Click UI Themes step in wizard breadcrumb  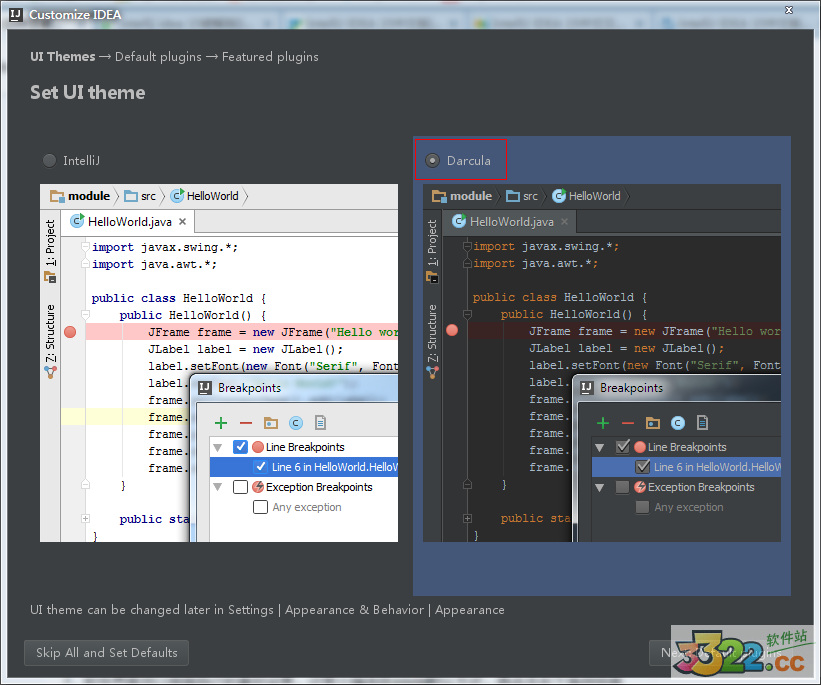tap(63, 57)
